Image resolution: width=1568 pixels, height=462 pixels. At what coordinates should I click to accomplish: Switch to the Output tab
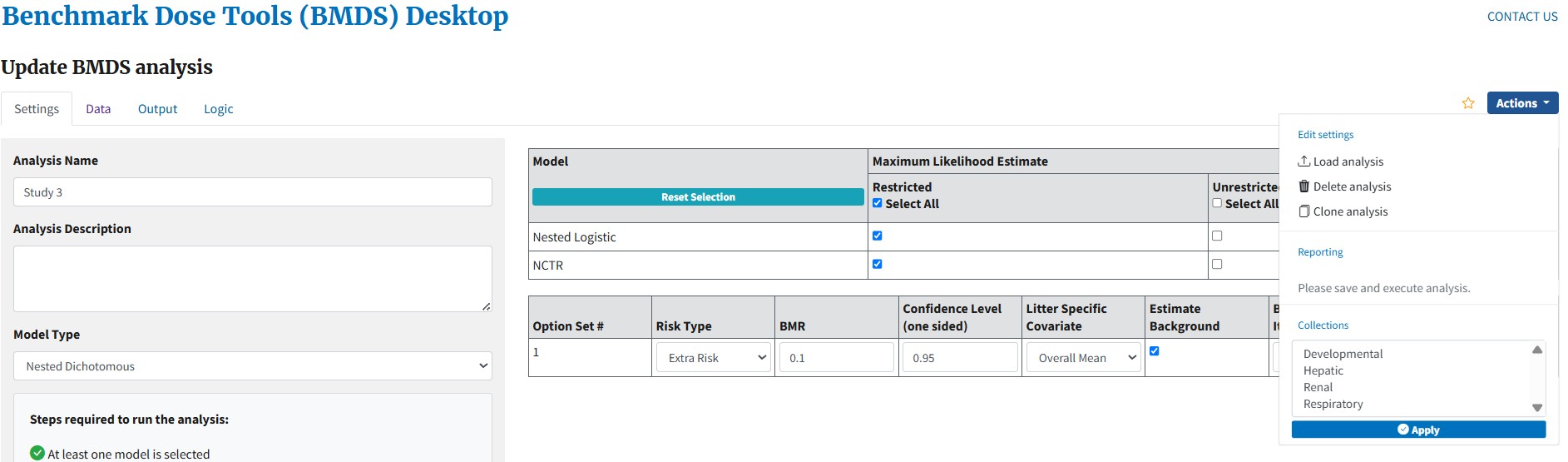[157, 109]
